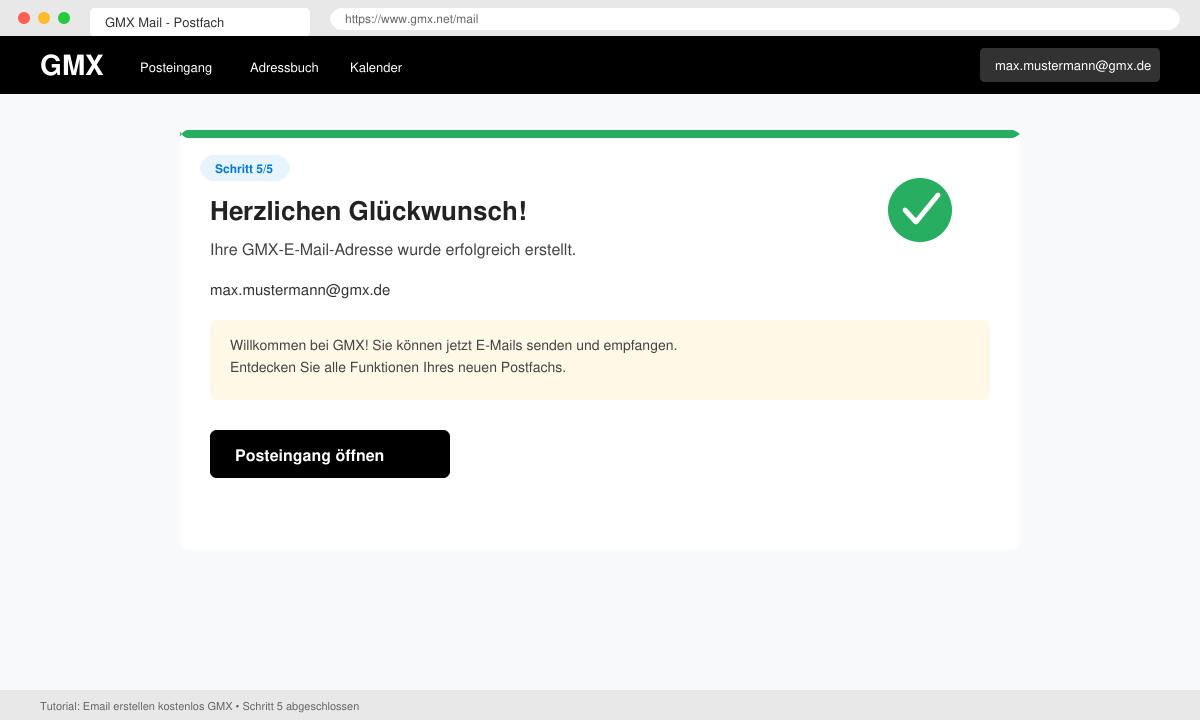
Task: Click the Ihre GMX-E-Mail-Adresse wurde erfolgreich erstellt text
Action: 393,249
